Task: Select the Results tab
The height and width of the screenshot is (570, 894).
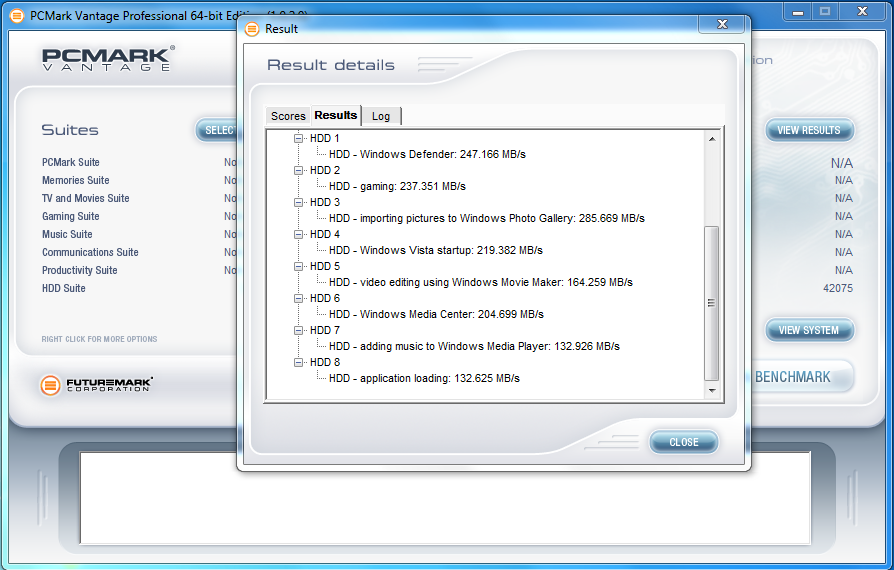Action: [x=336, y=115]
